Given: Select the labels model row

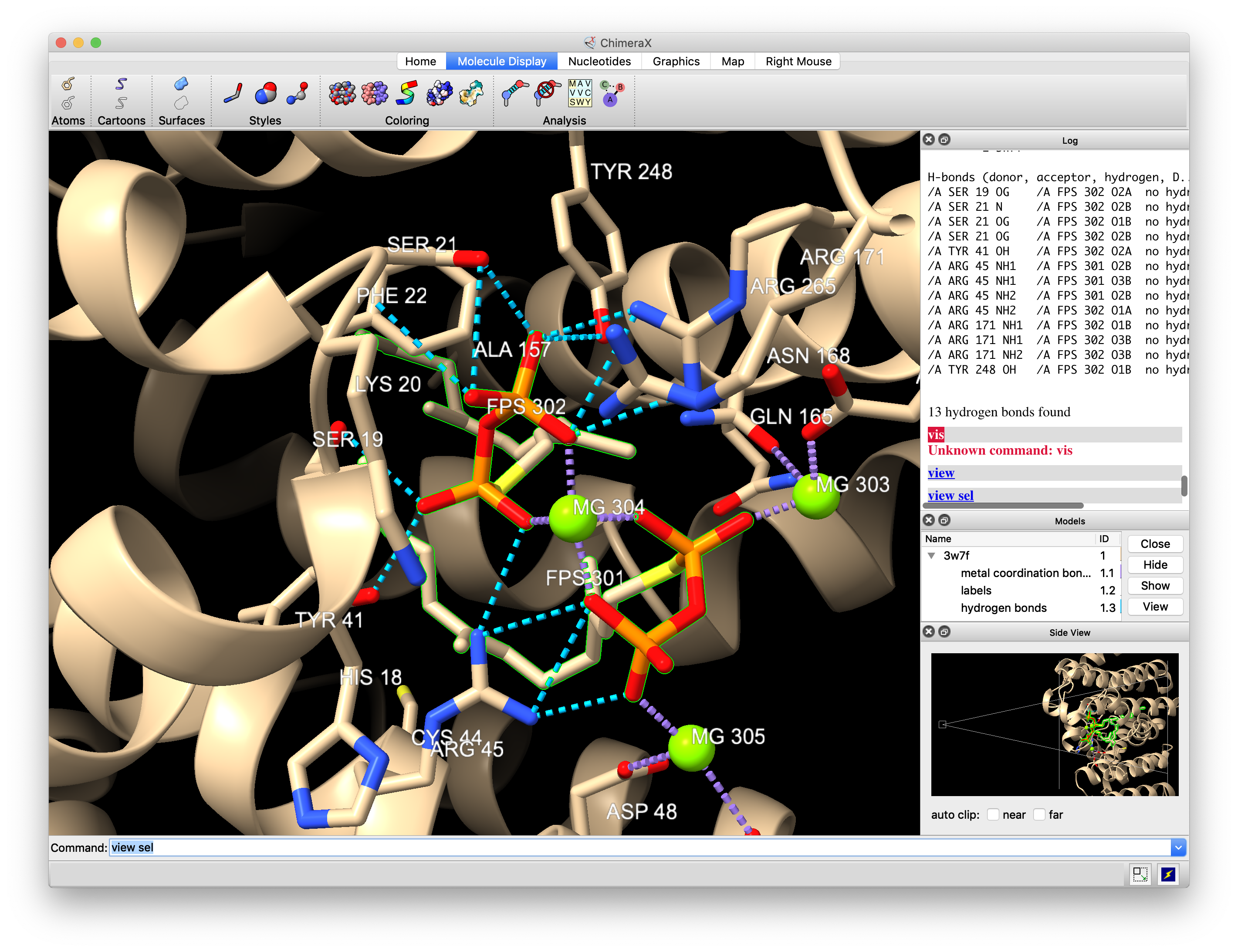Looking at the screenshot, I should point(1022,591).
